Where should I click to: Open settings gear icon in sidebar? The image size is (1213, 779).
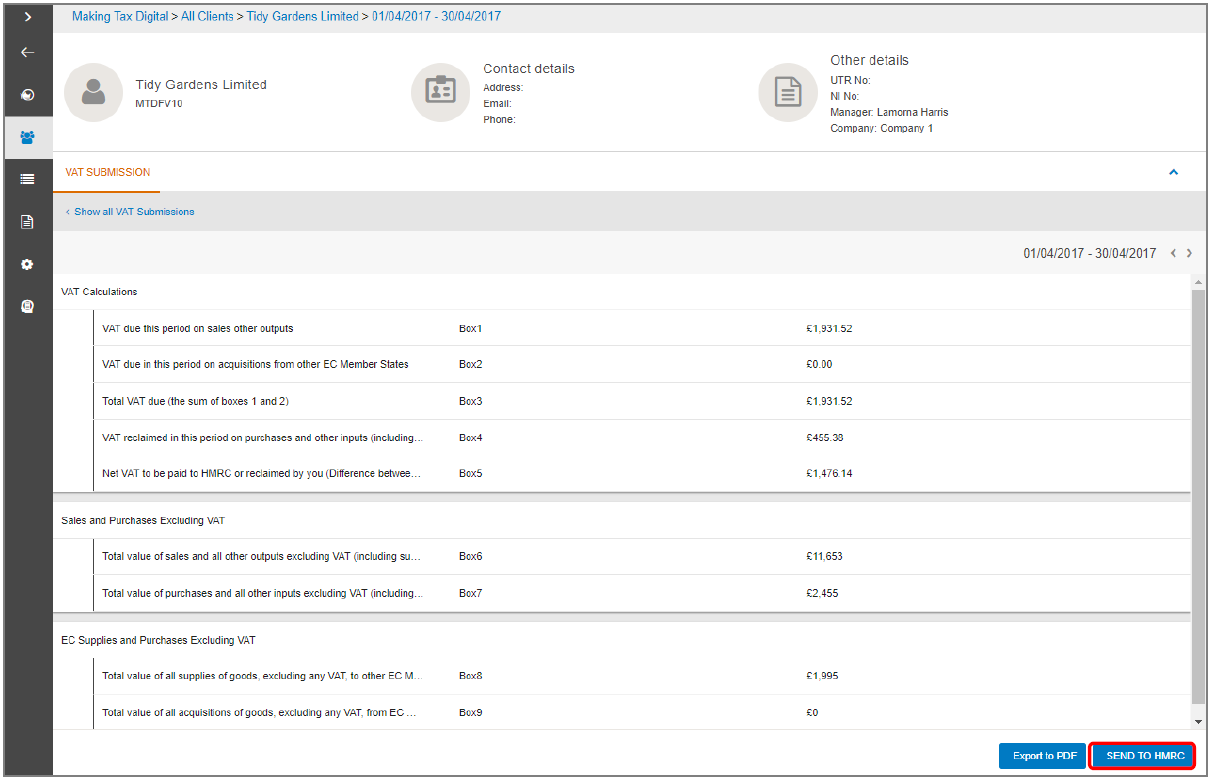(28, 265)
